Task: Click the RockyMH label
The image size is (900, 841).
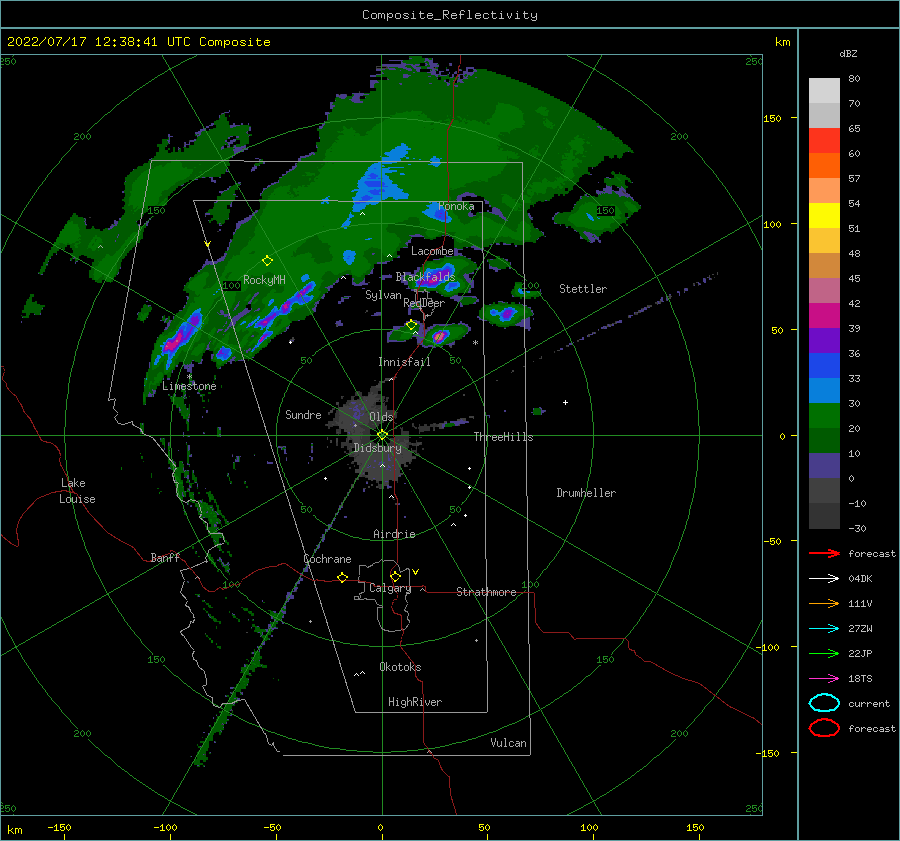Action: 264,280
